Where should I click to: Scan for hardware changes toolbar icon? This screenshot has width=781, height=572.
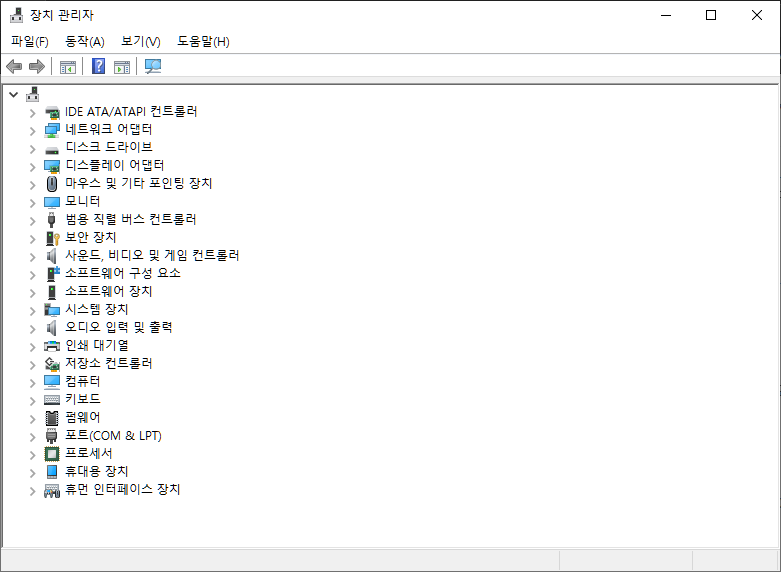[153, 66]
